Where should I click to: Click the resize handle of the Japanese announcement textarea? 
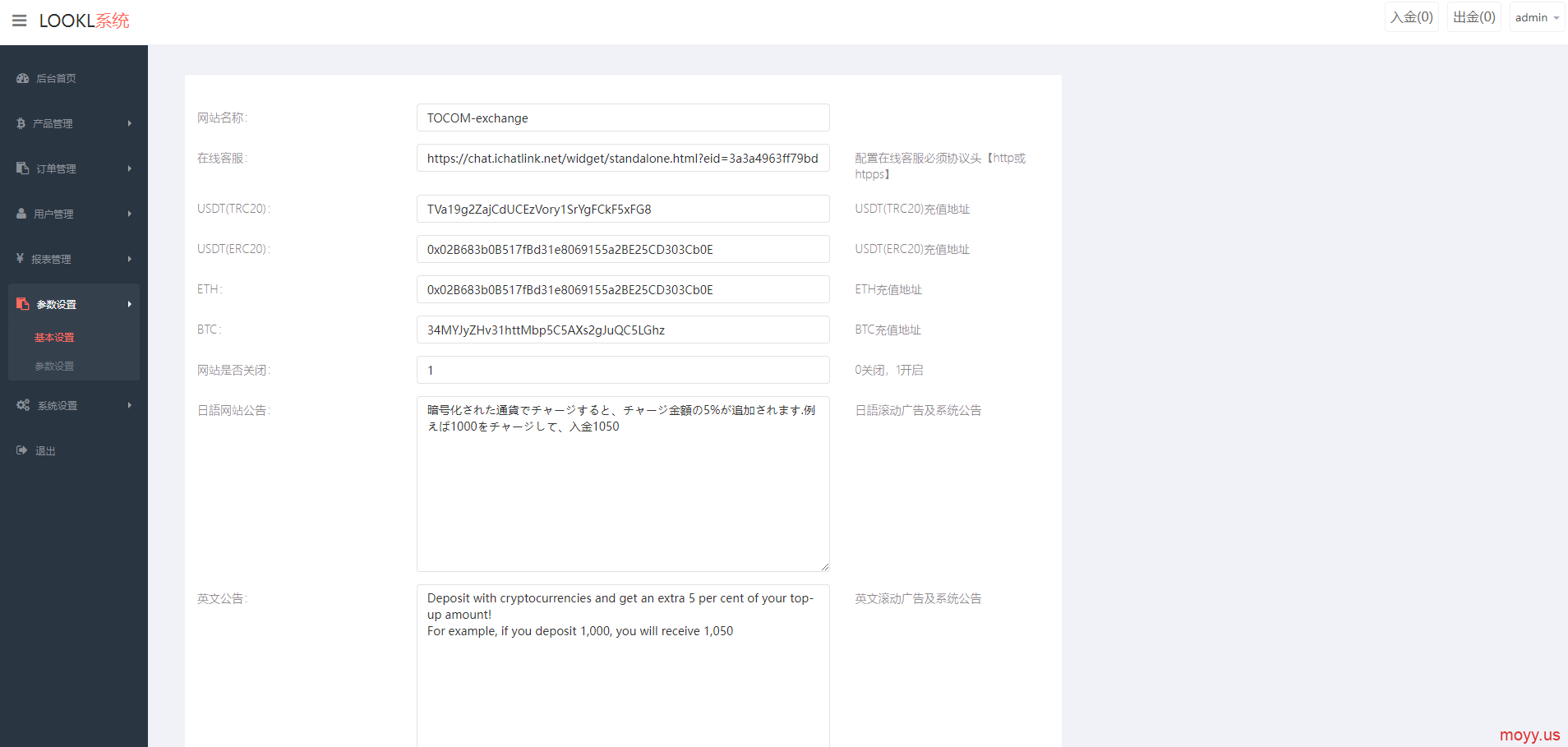tap(824, 566)
